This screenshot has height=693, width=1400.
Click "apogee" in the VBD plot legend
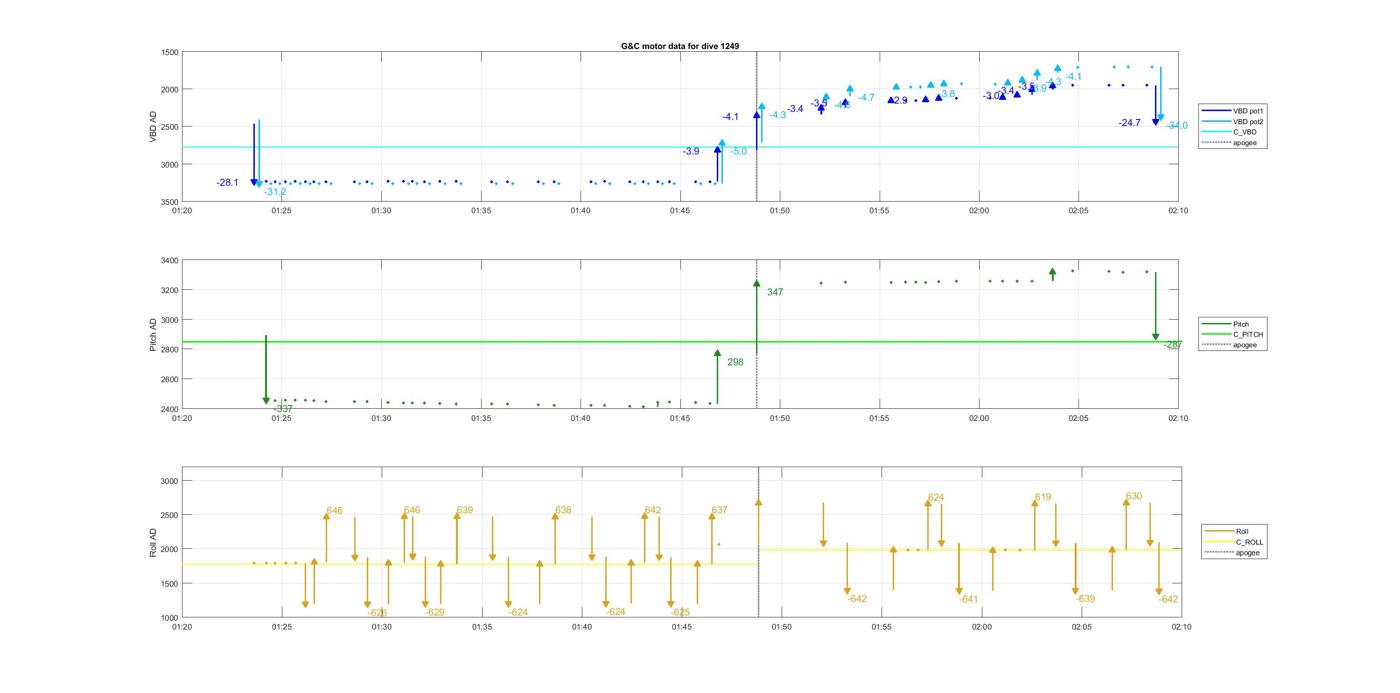(x=1229, y=142)
